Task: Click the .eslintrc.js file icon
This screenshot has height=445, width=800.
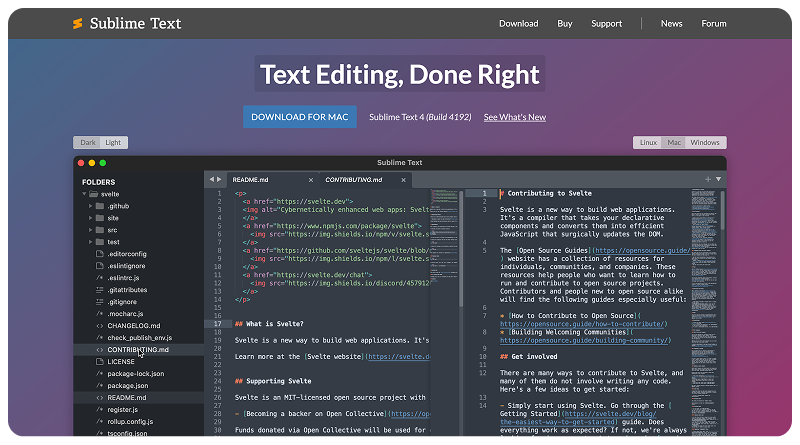Action: (x=99, y=278)
